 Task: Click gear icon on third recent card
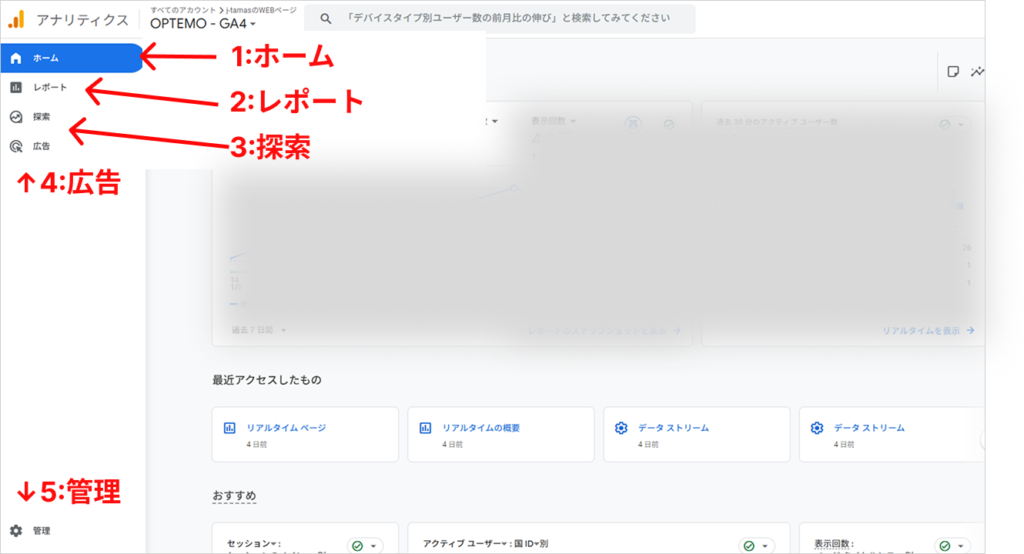[x=621, y=428]
